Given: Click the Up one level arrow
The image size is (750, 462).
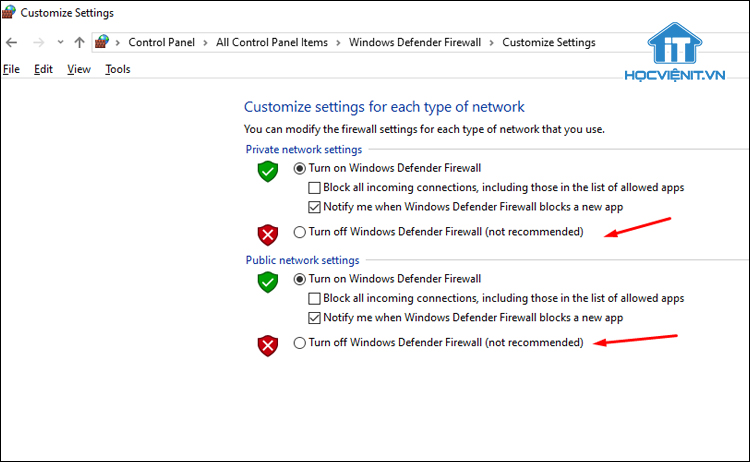Looking at the screenshot, I should click(79, 43).
